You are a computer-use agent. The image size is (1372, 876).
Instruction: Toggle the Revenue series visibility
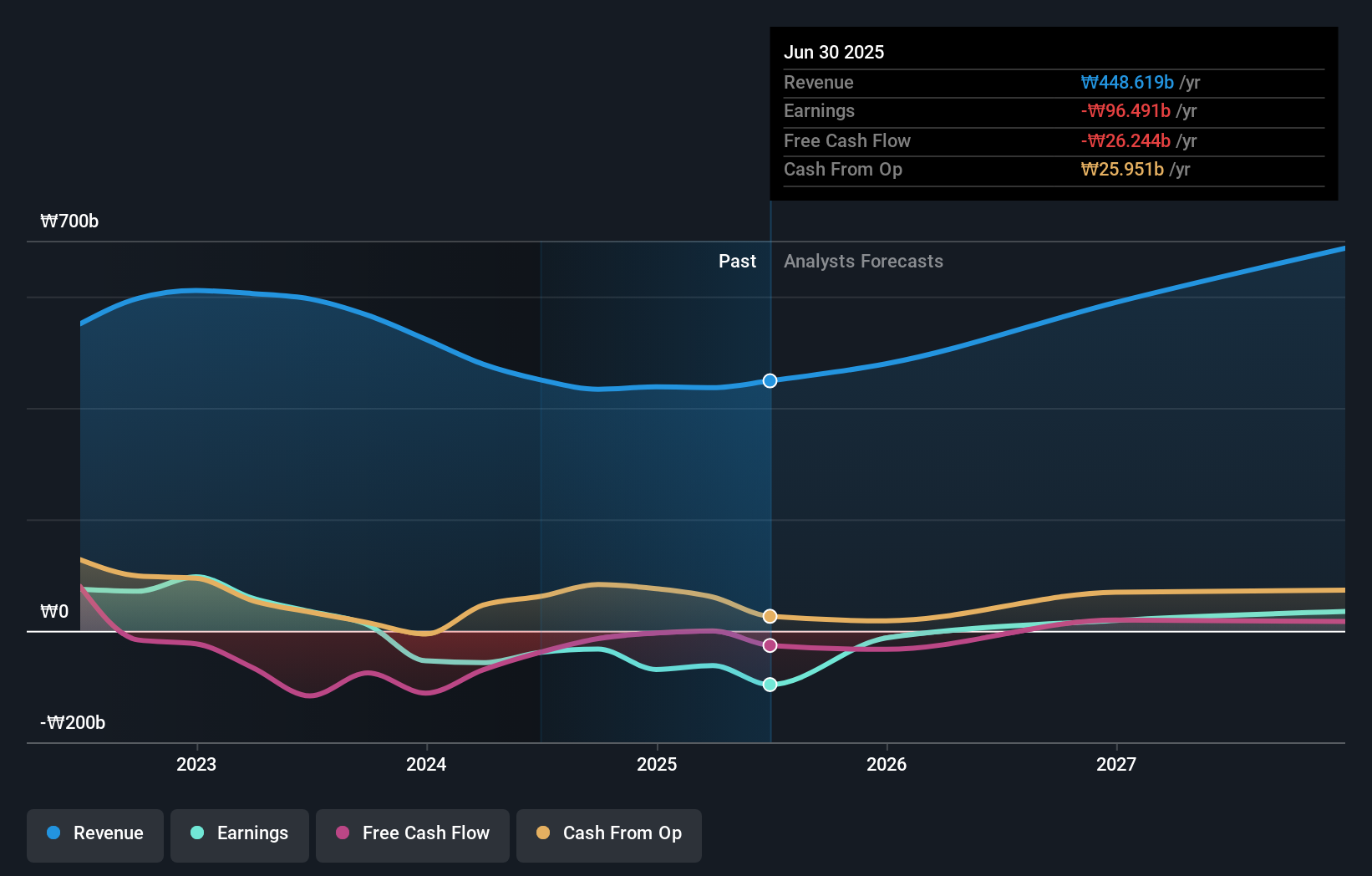(x=94, y=834)
